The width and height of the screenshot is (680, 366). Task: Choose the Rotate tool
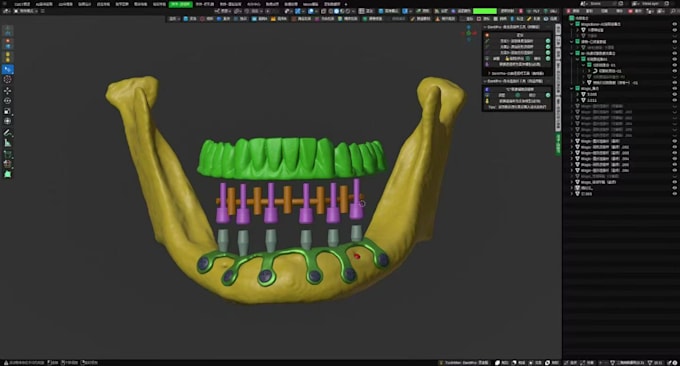(7, 101)
